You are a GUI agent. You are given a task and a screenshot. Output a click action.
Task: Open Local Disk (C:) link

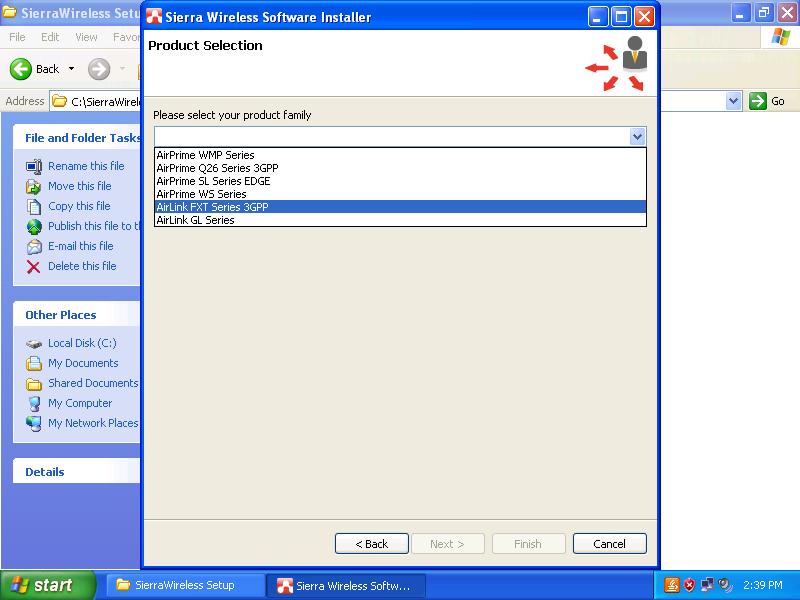82,343
